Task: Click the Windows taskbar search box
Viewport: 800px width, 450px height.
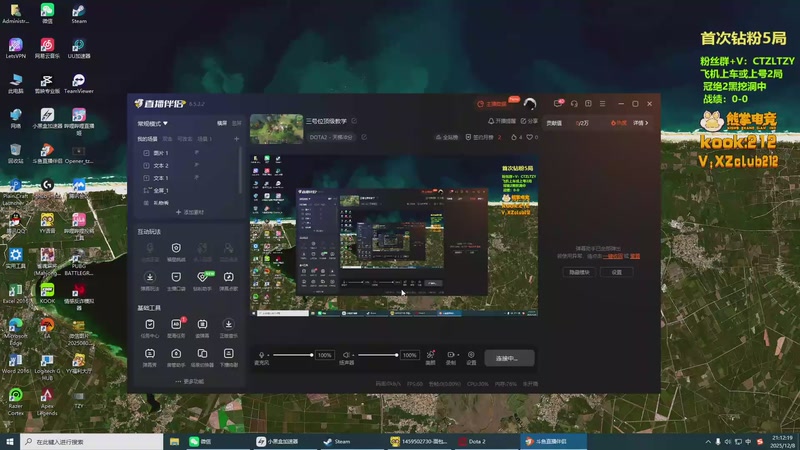Action: point(91,441)
